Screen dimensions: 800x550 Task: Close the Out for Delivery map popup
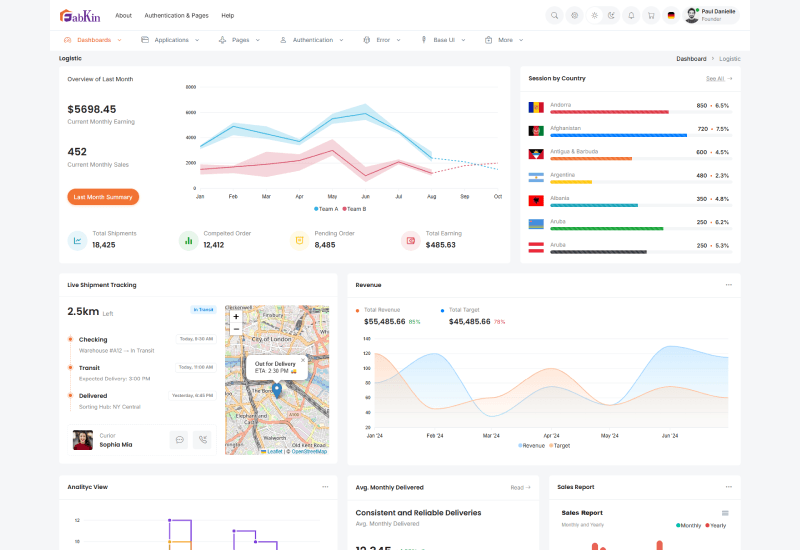[303, 360]
